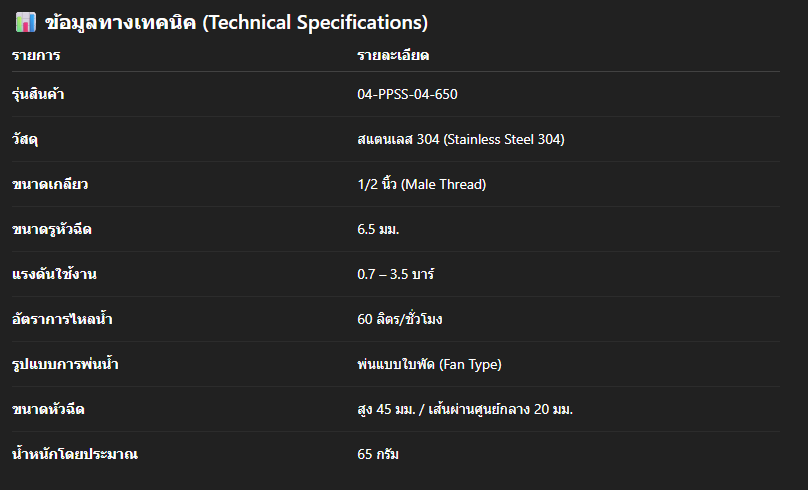Image resolution: width=808 pixels, height=490 pixels.
Task: Click the 1/2 นิ้ว (Male Thread) value
Action: pyautogui.click(x=421, y=184)
